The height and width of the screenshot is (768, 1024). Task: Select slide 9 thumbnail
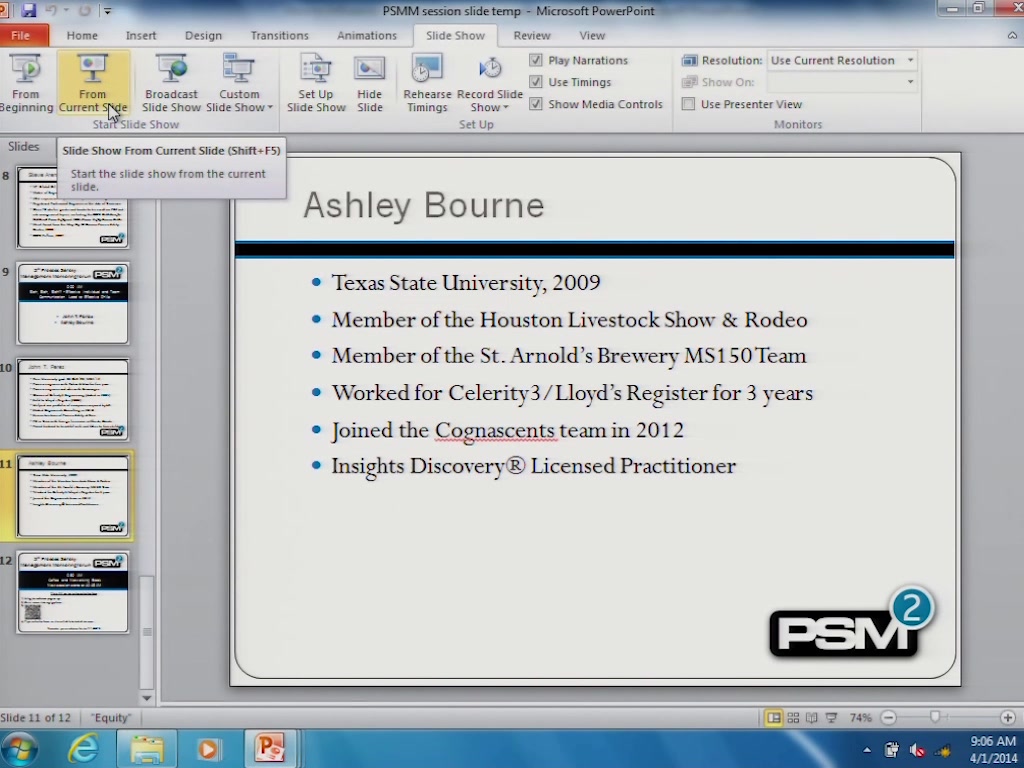coord(72,303)
